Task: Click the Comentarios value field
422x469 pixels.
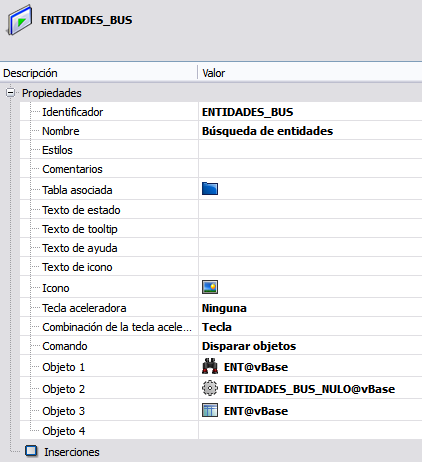Action: (310, 169)
